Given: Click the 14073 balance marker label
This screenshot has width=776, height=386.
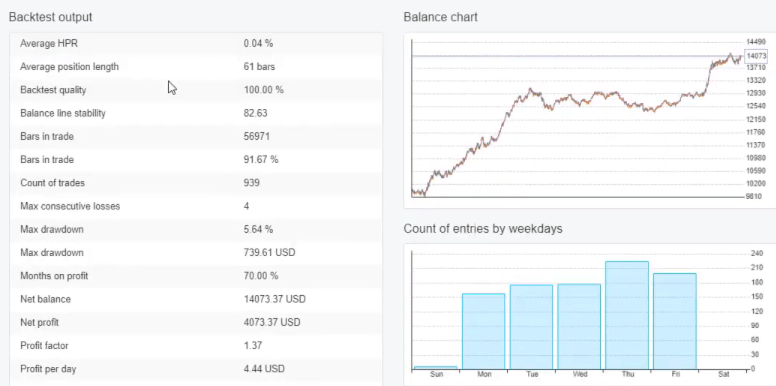Looking at the screenshot, I should tap(756, 56).
